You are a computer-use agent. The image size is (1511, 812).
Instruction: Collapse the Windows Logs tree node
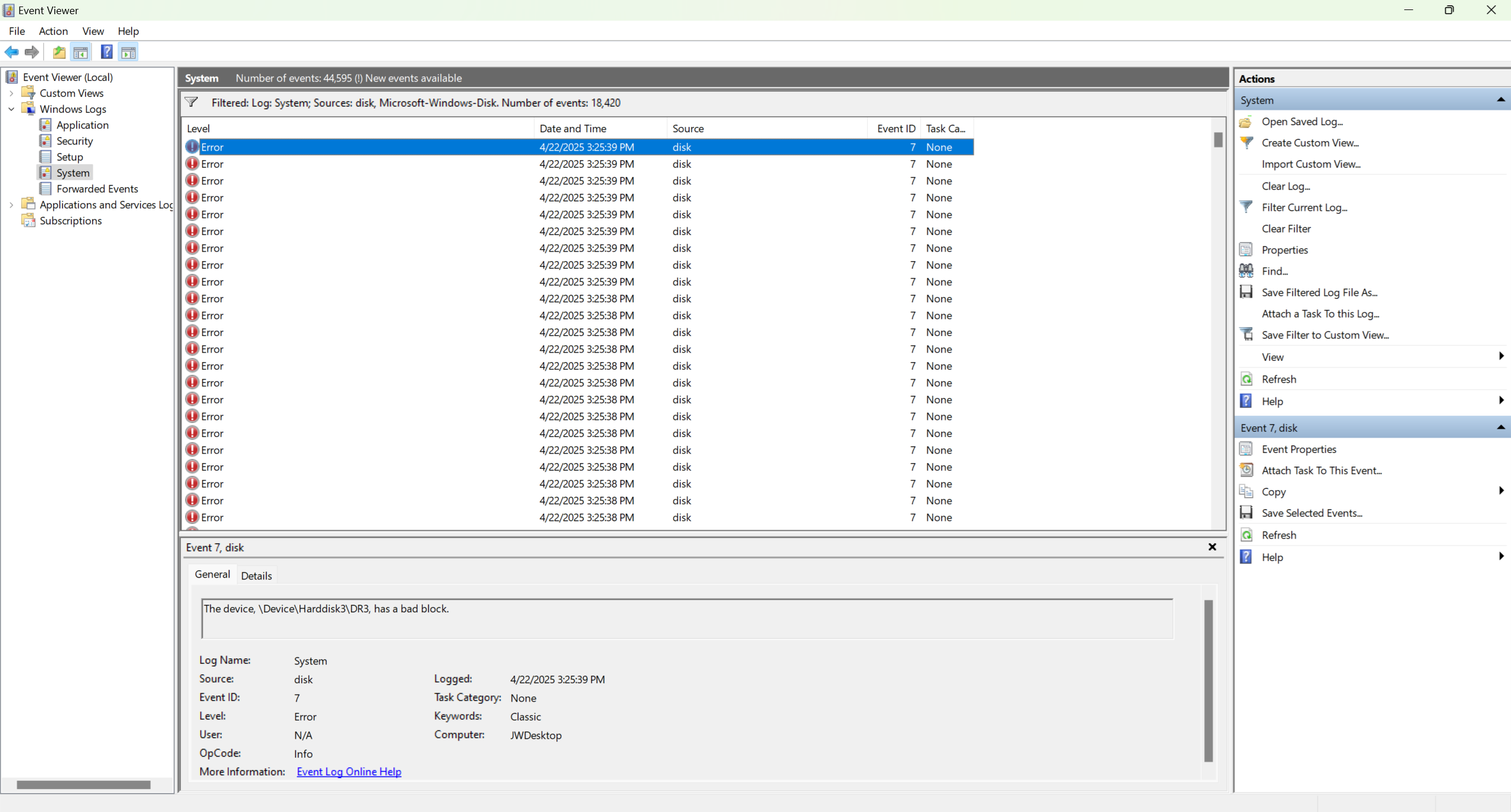click(x=11, y=109)
